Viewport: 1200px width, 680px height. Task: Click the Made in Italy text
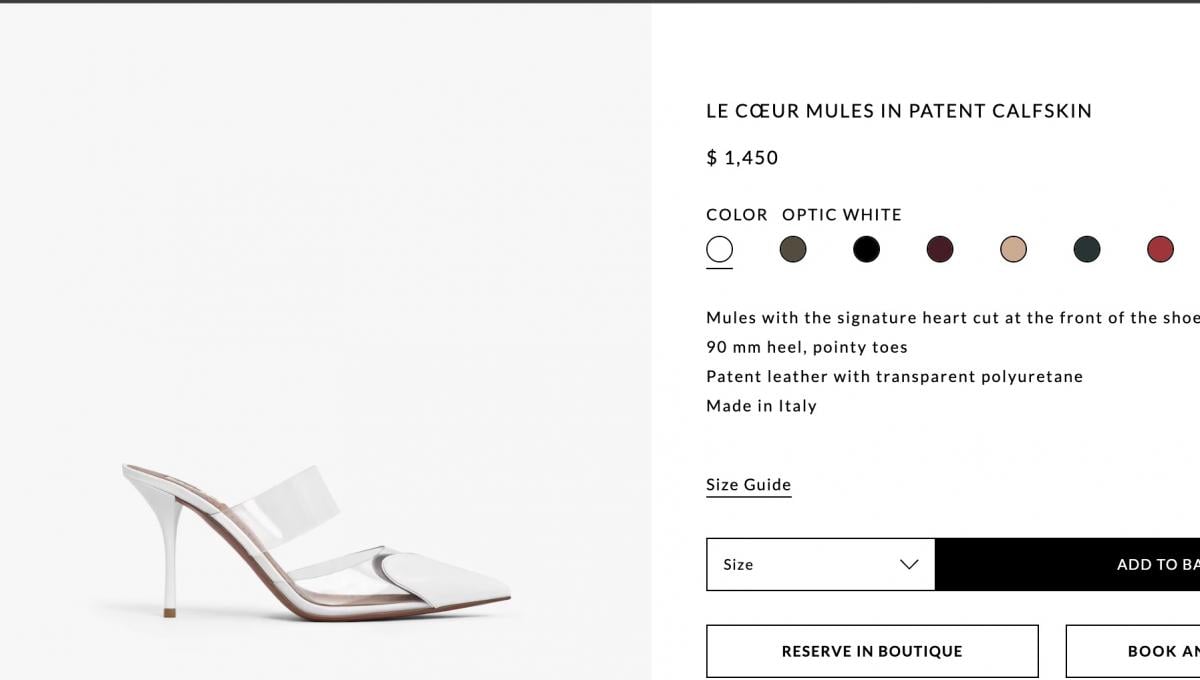coord(761,406)
